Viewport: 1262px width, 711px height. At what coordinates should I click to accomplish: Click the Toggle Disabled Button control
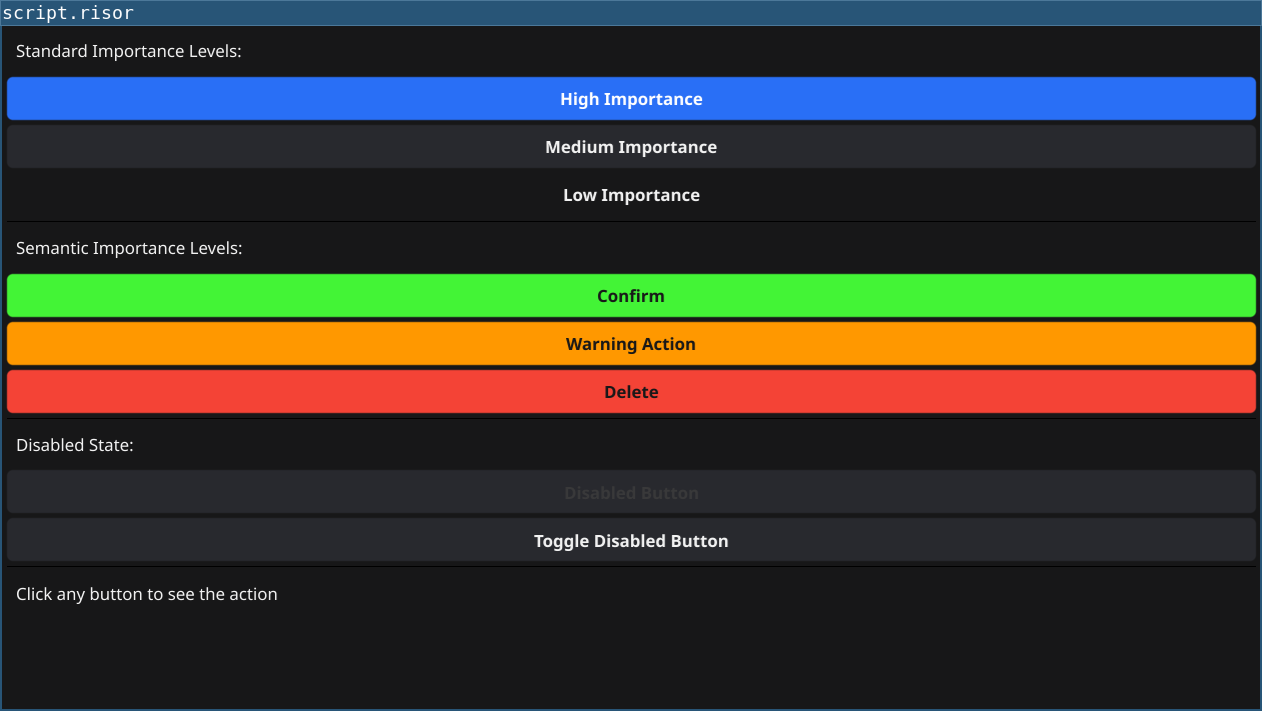pyautogui.click(x=631, y=541)
